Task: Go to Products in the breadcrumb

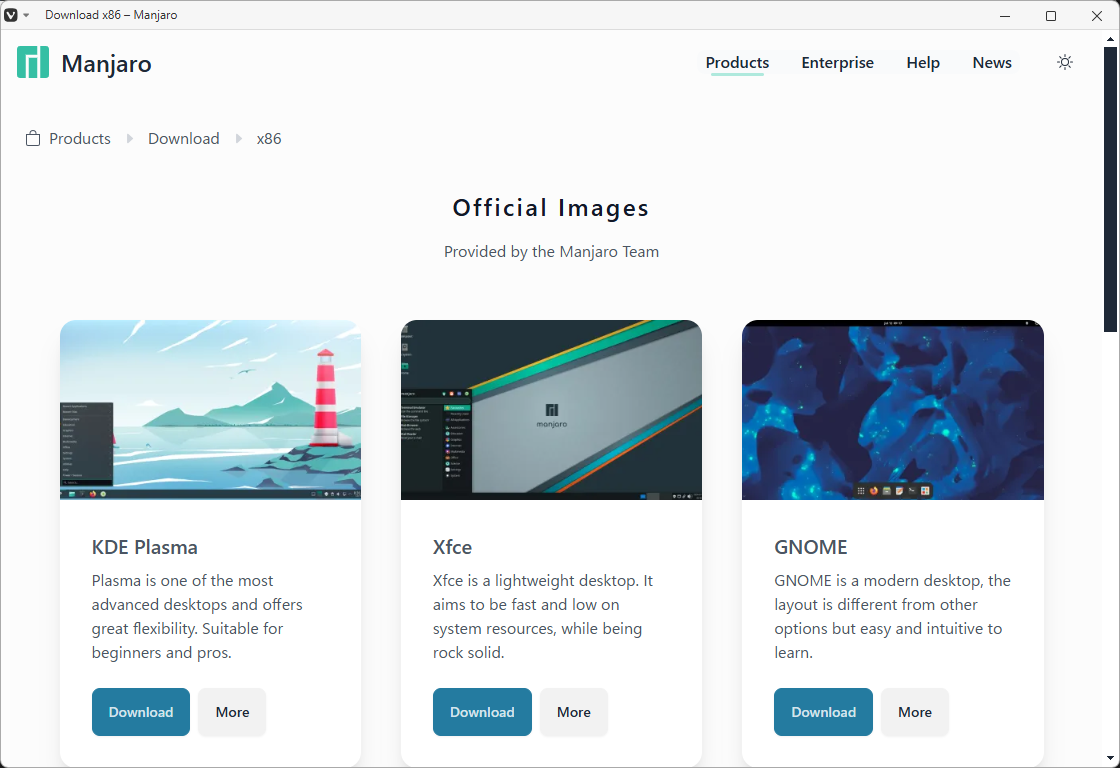Action: 80,139
